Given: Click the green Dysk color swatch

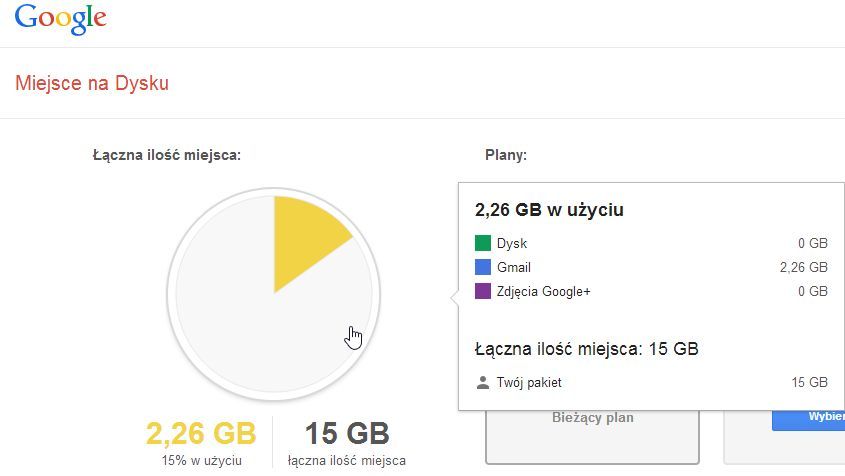Looking at the screenshot, I should [x=483, y=243].
